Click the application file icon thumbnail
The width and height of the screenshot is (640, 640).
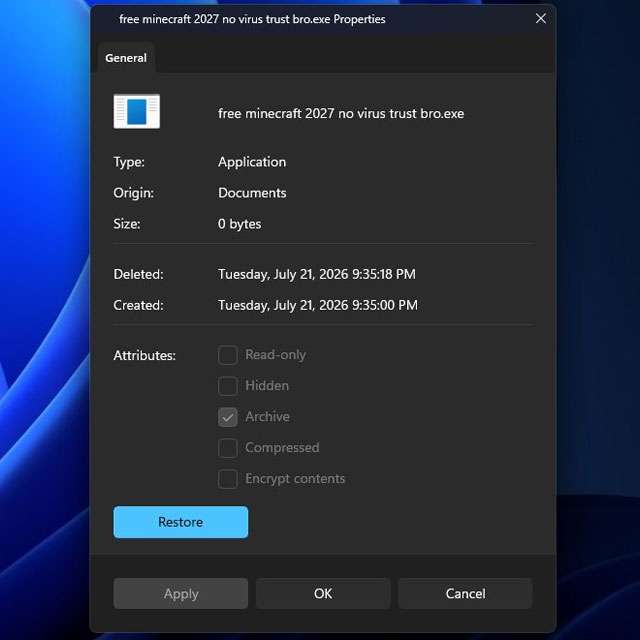[137, 111]
